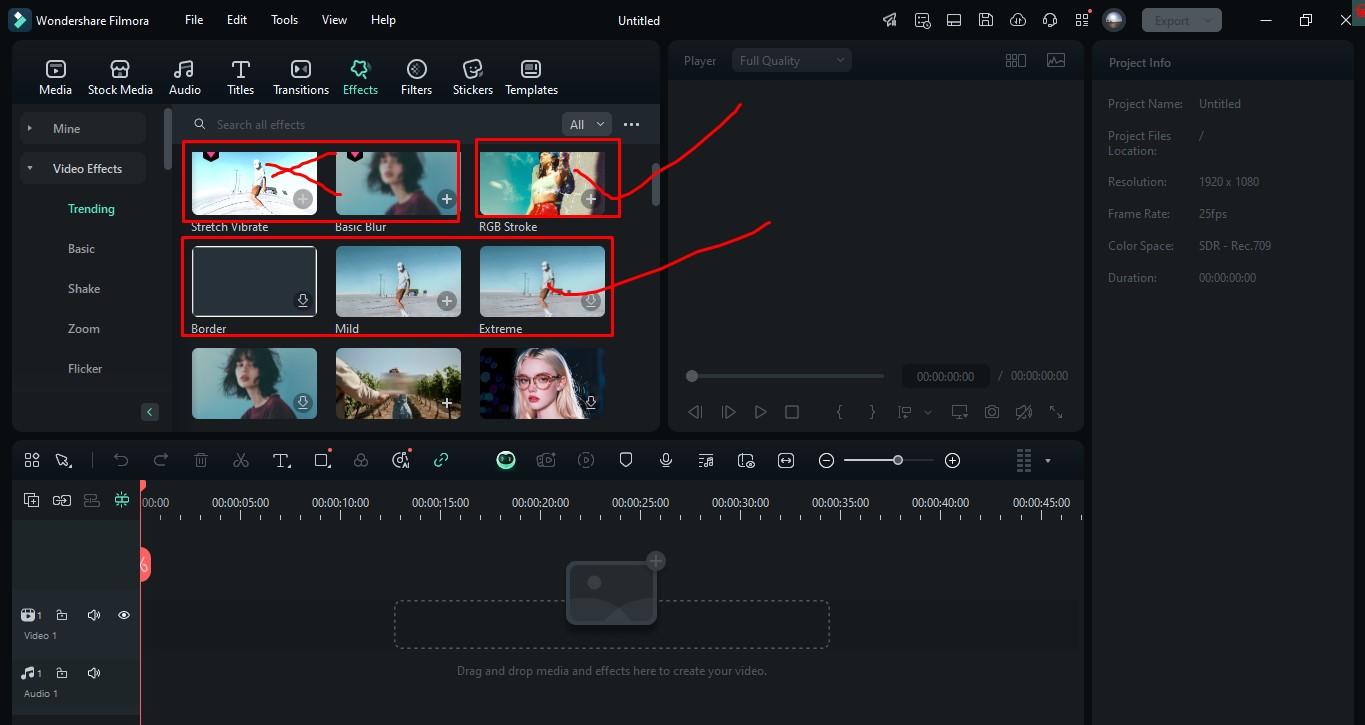This screenshot has width=1365, height=725.
Task: Open the Tools menu
Action: point(284,20)
